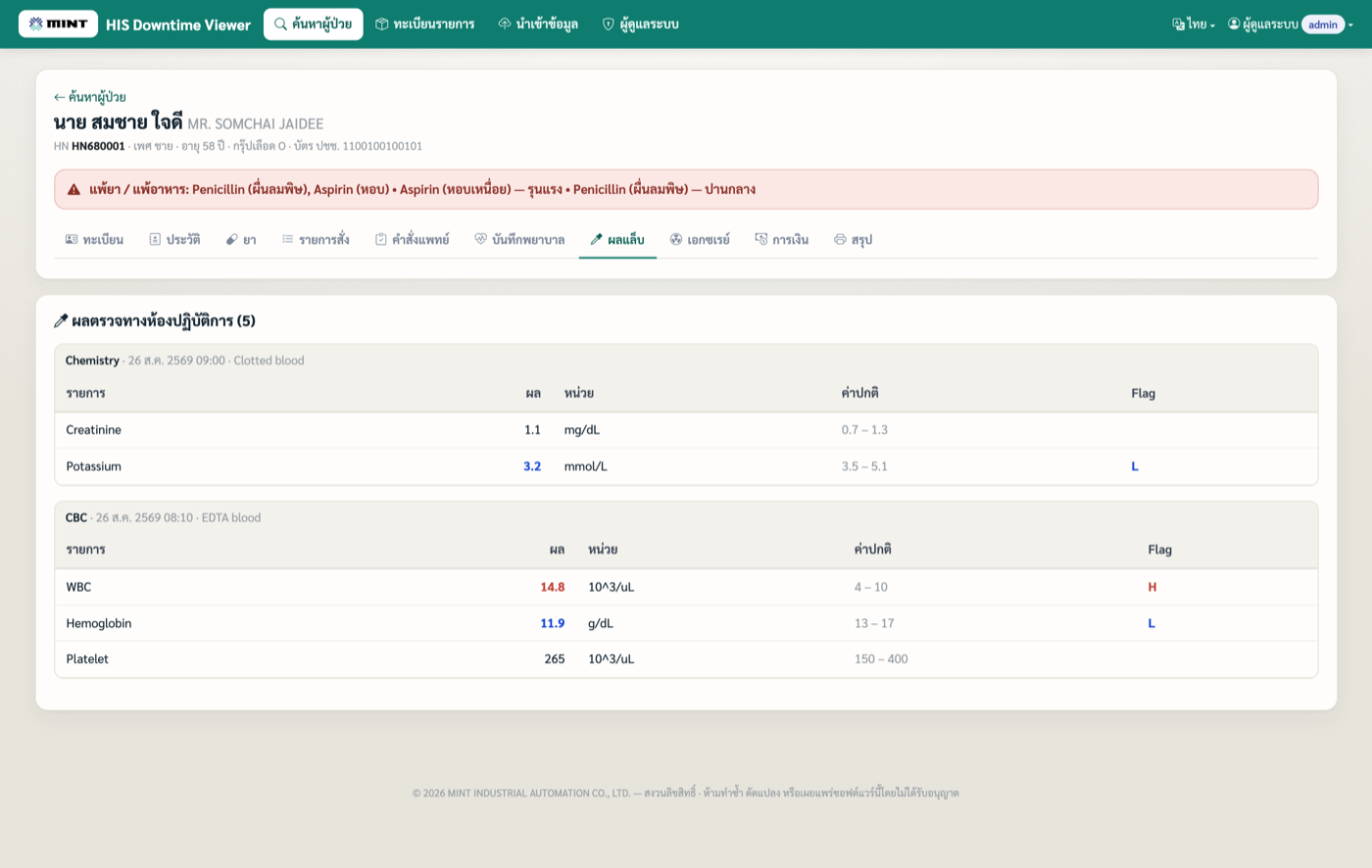Click the Hemoglobin row label
The width and height of the screenshot is (1372, 868).
99,623
